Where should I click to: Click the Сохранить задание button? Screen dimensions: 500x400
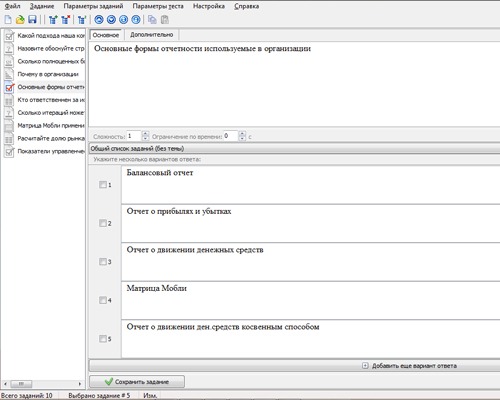[x=137, y=382]
